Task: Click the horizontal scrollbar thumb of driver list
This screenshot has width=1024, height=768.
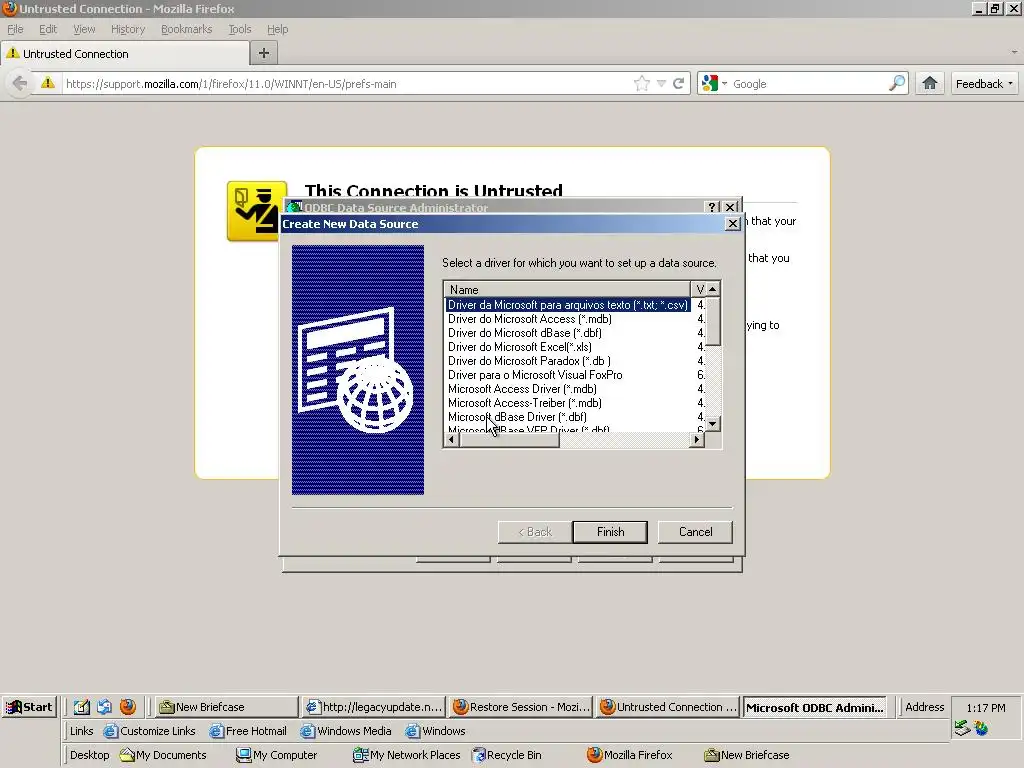Action: (x=509, y=440)
